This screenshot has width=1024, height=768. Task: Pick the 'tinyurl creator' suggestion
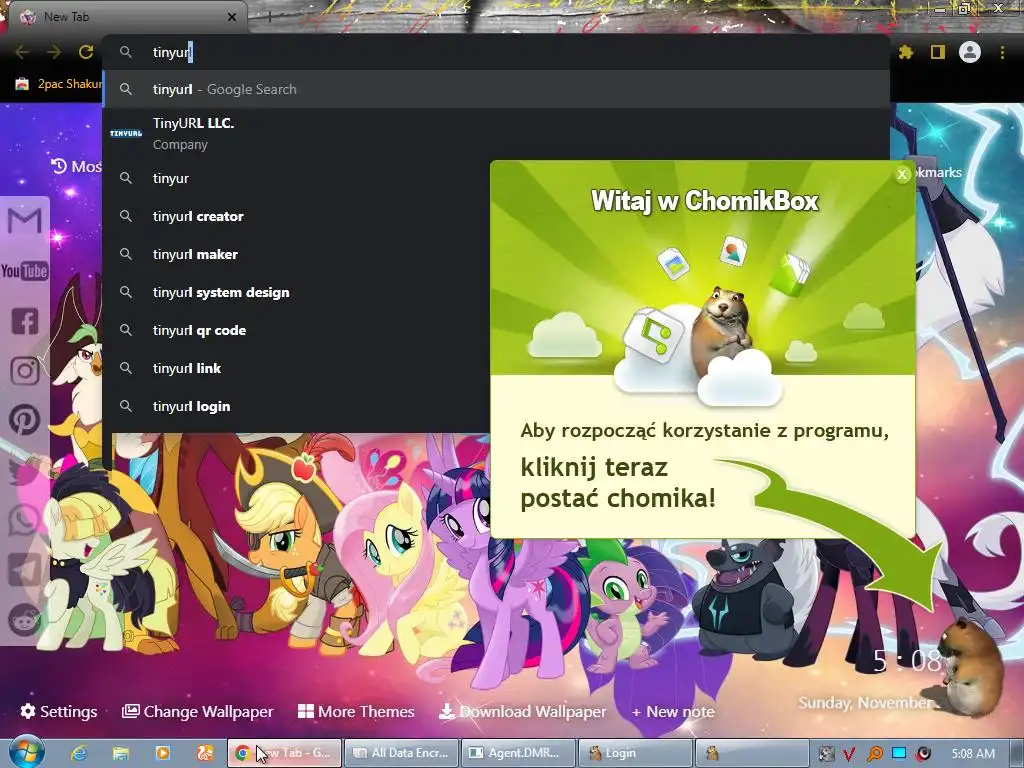pos(297,216)
